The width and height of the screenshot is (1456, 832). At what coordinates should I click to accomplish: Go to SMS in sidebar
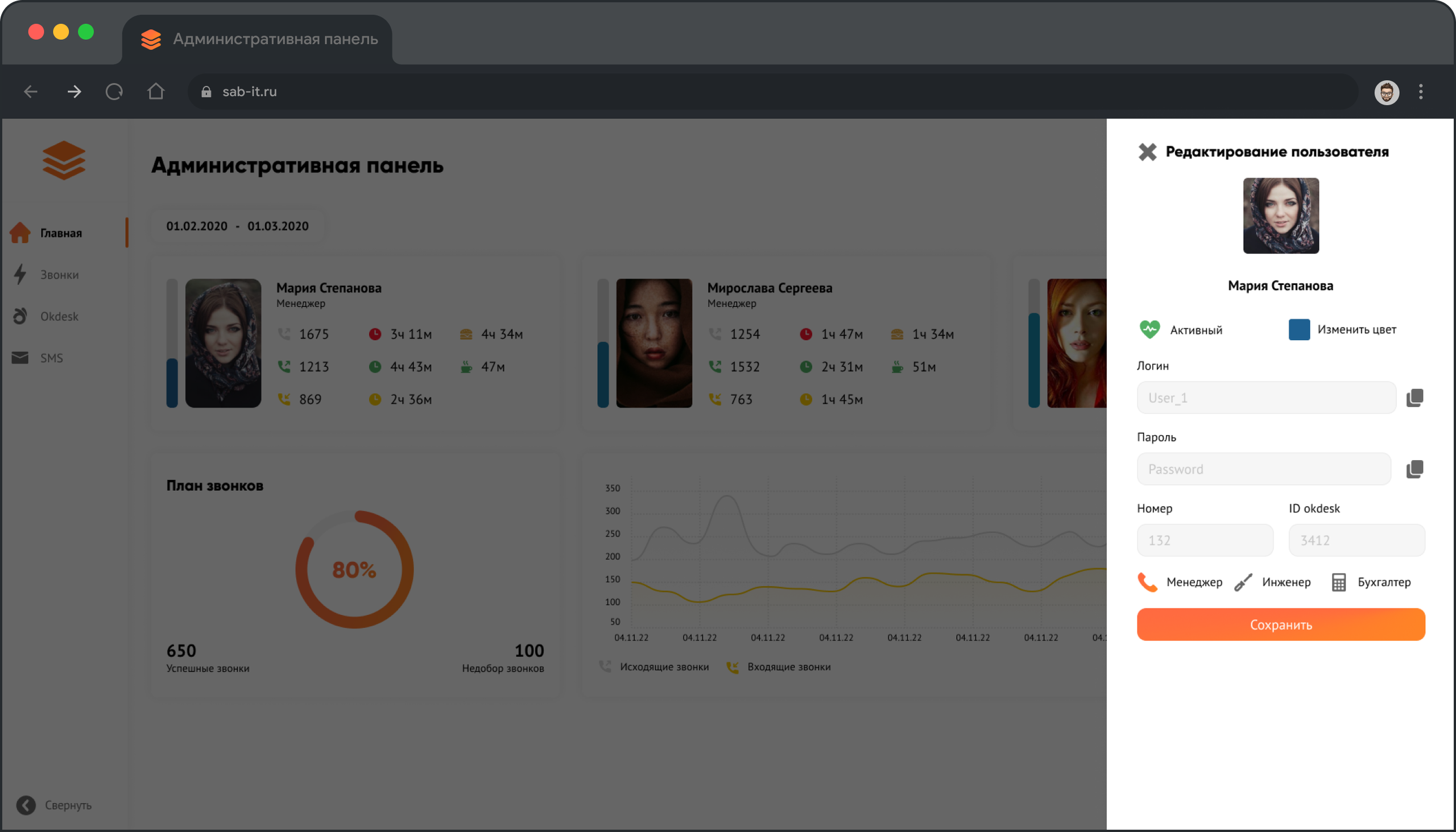(51, 358)
